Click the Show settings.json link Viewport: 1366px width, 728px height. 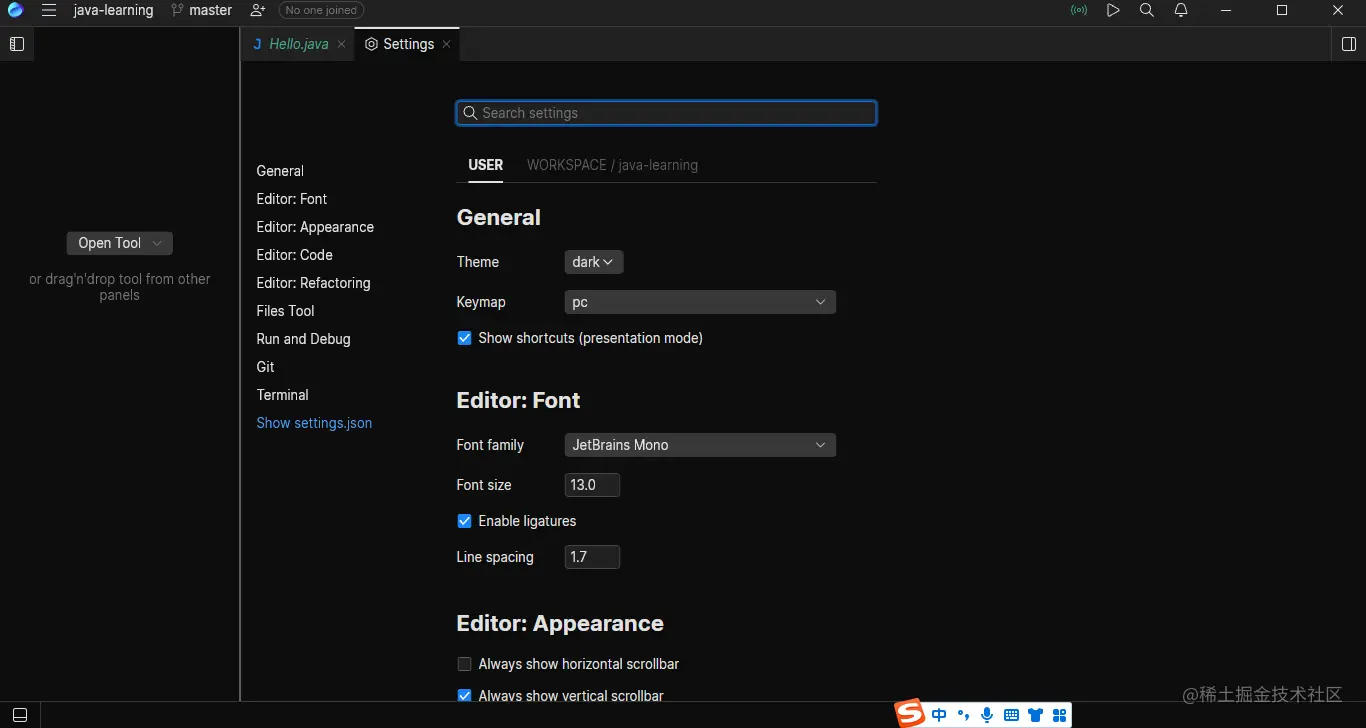tap(314, 423)
